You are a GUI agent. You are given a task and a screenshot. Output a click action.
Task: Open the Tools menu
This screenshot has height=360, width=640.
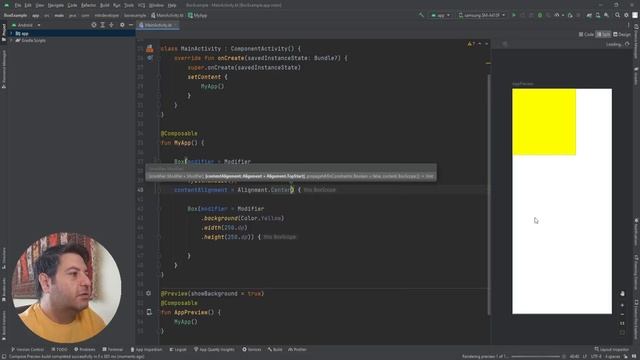click(x=129, y=5)
